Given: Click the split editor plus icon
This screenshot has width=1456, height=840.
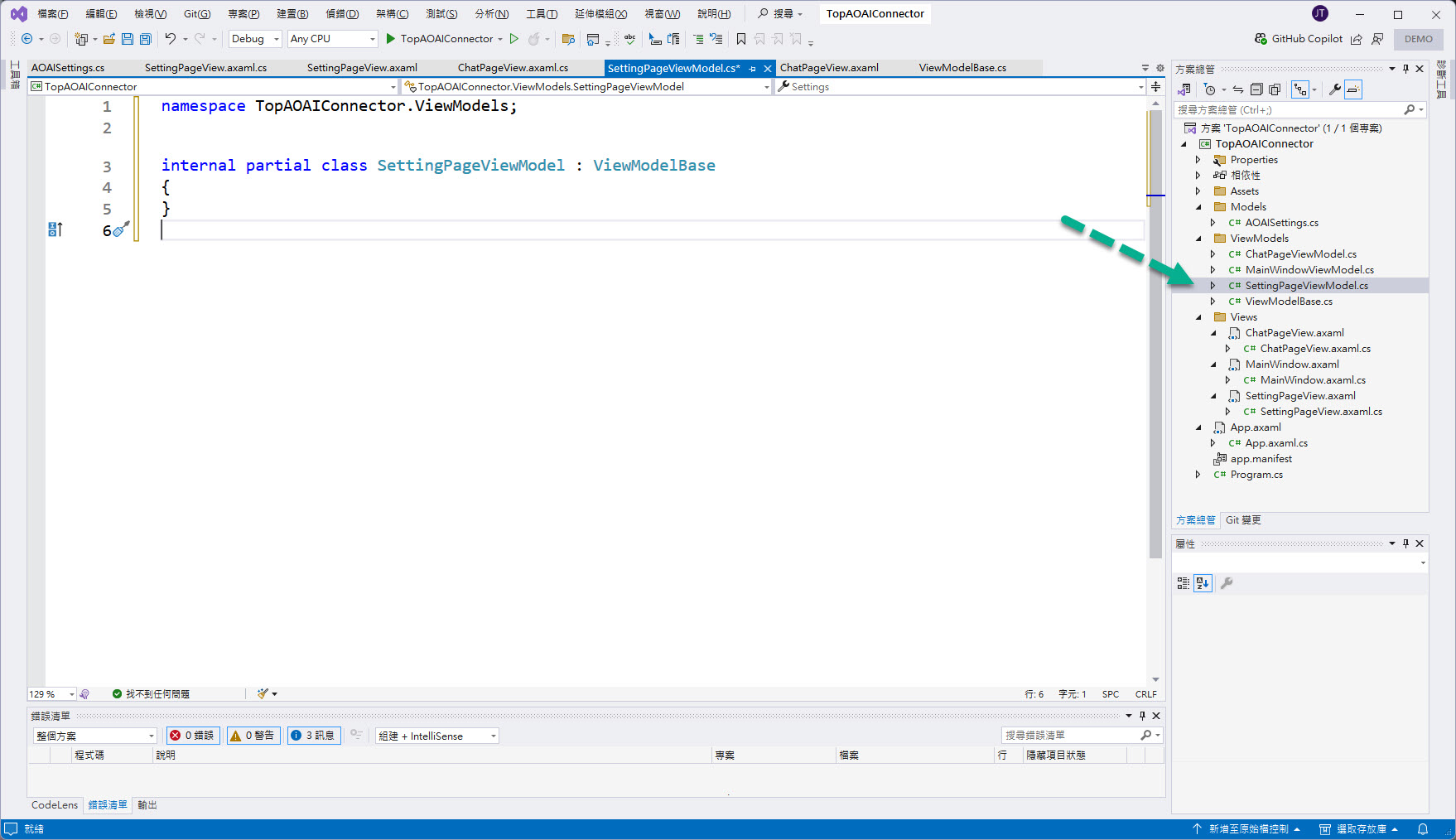Looking at the screenshot, I should tap(1156, 87).
